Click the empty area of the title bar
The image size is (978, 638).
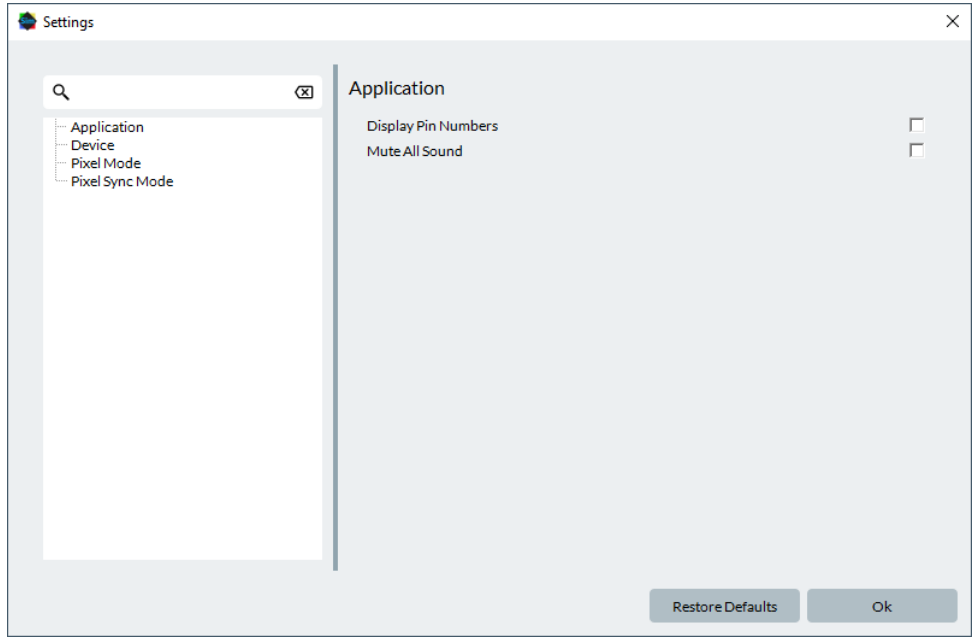click(500, 21)
